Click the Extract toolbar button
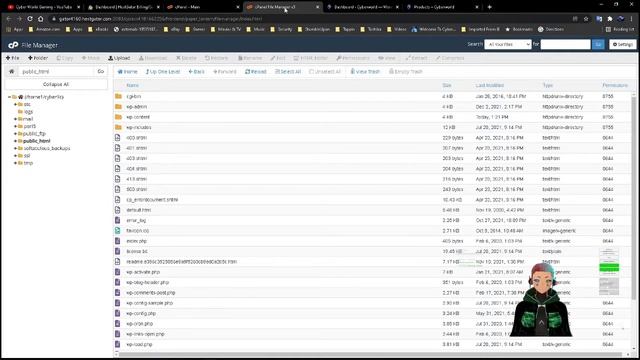The width and height of the screenshot is (640, 360). 416,58
